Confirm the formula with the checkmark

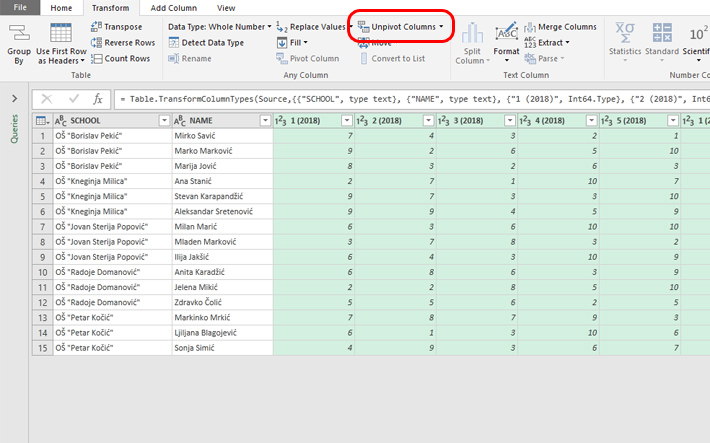tap(73, 99)
